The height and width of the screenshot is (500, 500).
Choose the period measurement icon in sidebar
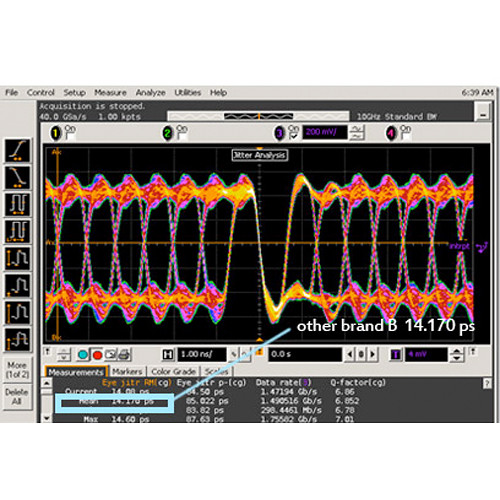(18, 204)
